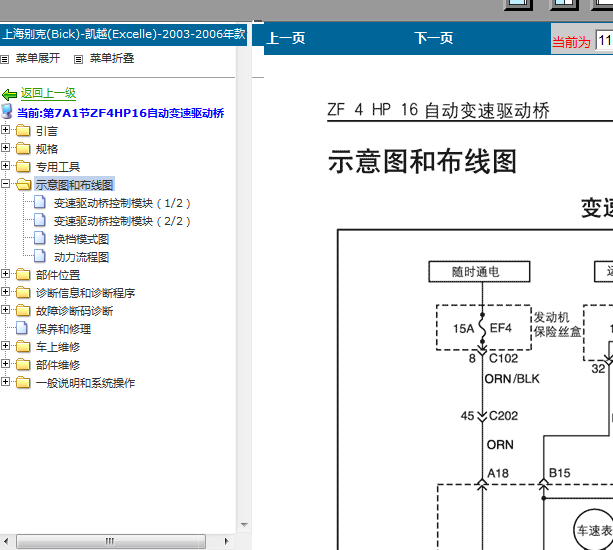Image resolution: width=613 pixels, height=550 pixels.
Task: Click the computer icon beside 当前:第7A1节
Action: click(x=7, y=111)
